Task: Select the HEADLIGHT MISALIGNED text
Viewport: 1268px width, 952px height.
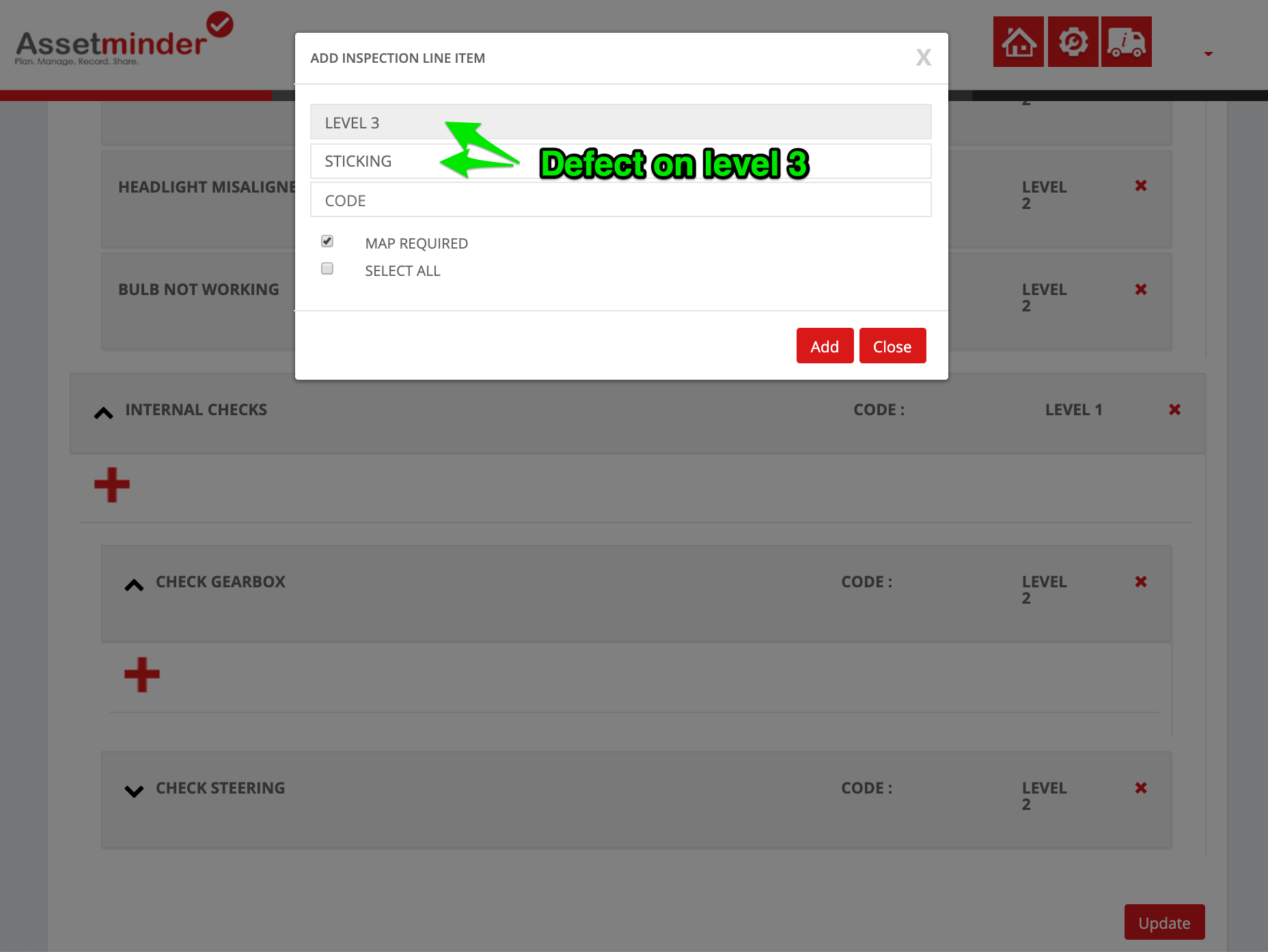Action: coord(207,187)
